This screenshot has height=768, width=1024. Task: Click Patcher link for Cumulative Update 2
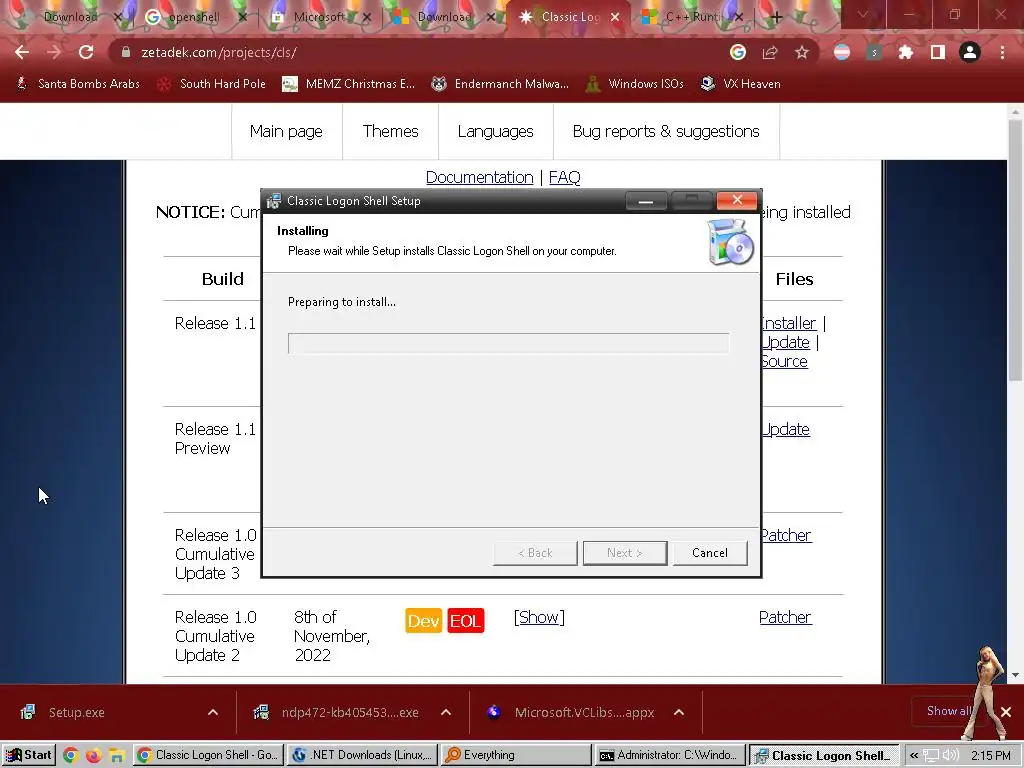tap(785, 617)
